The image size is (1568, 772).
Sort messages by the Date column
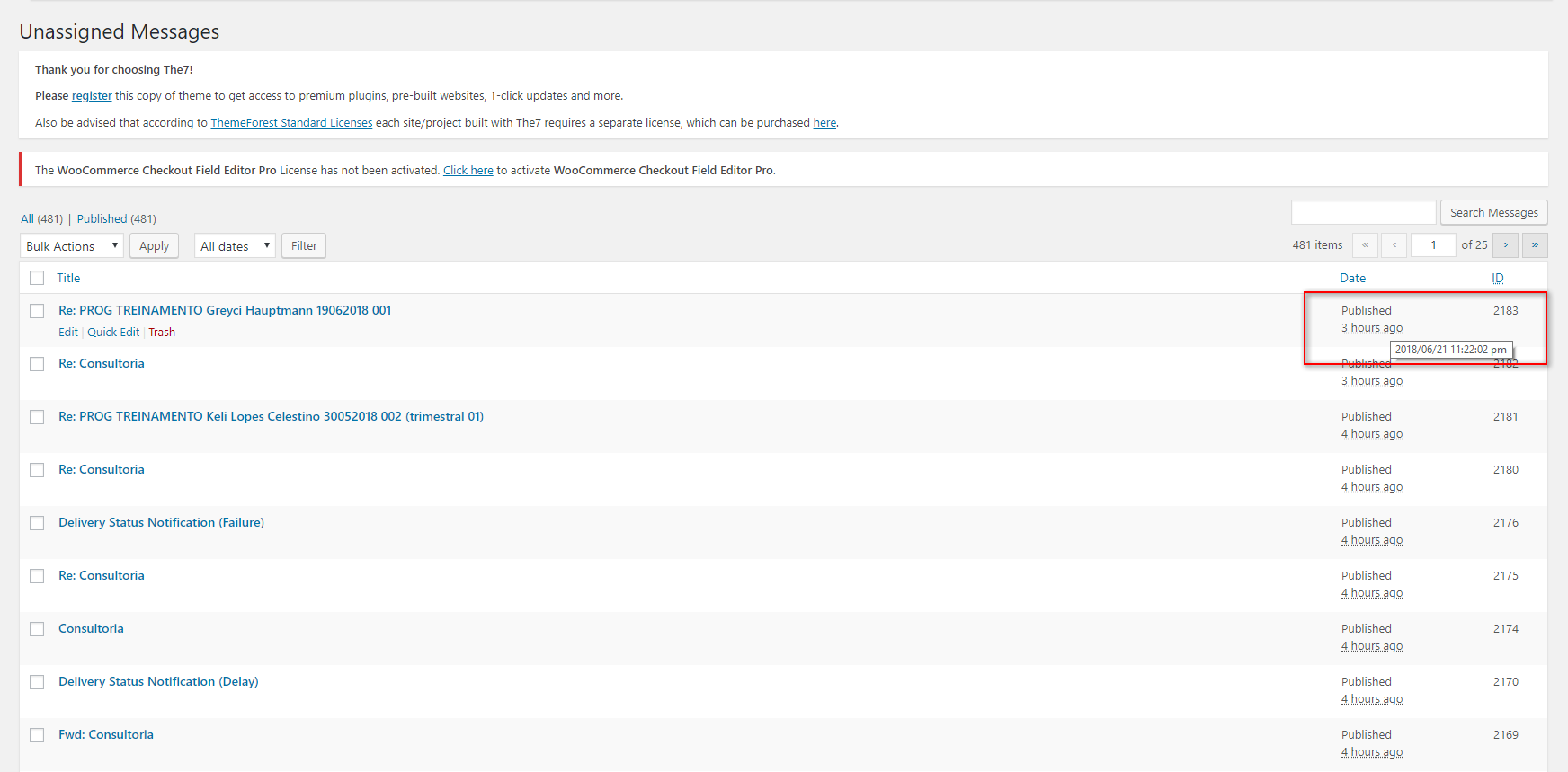click(1352, 279)
